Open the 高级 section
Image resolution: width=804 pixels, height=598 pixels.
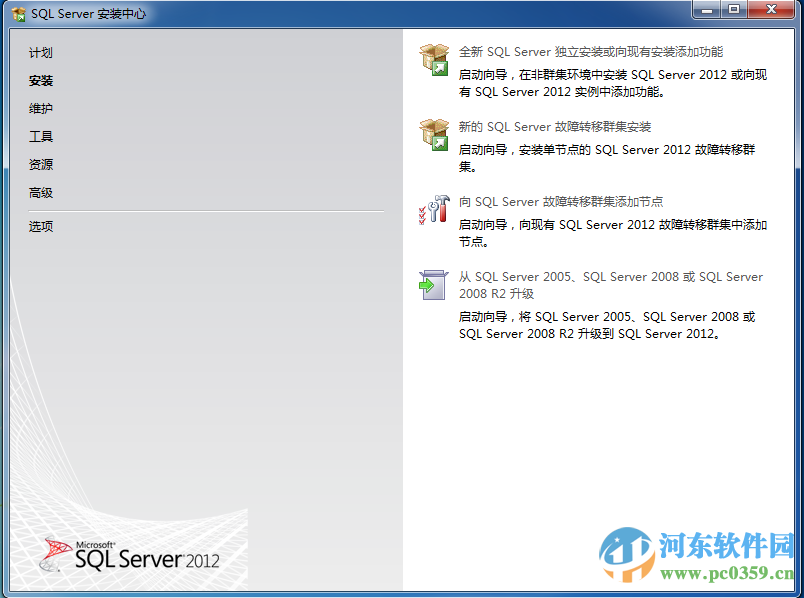(x=40, y=193)
